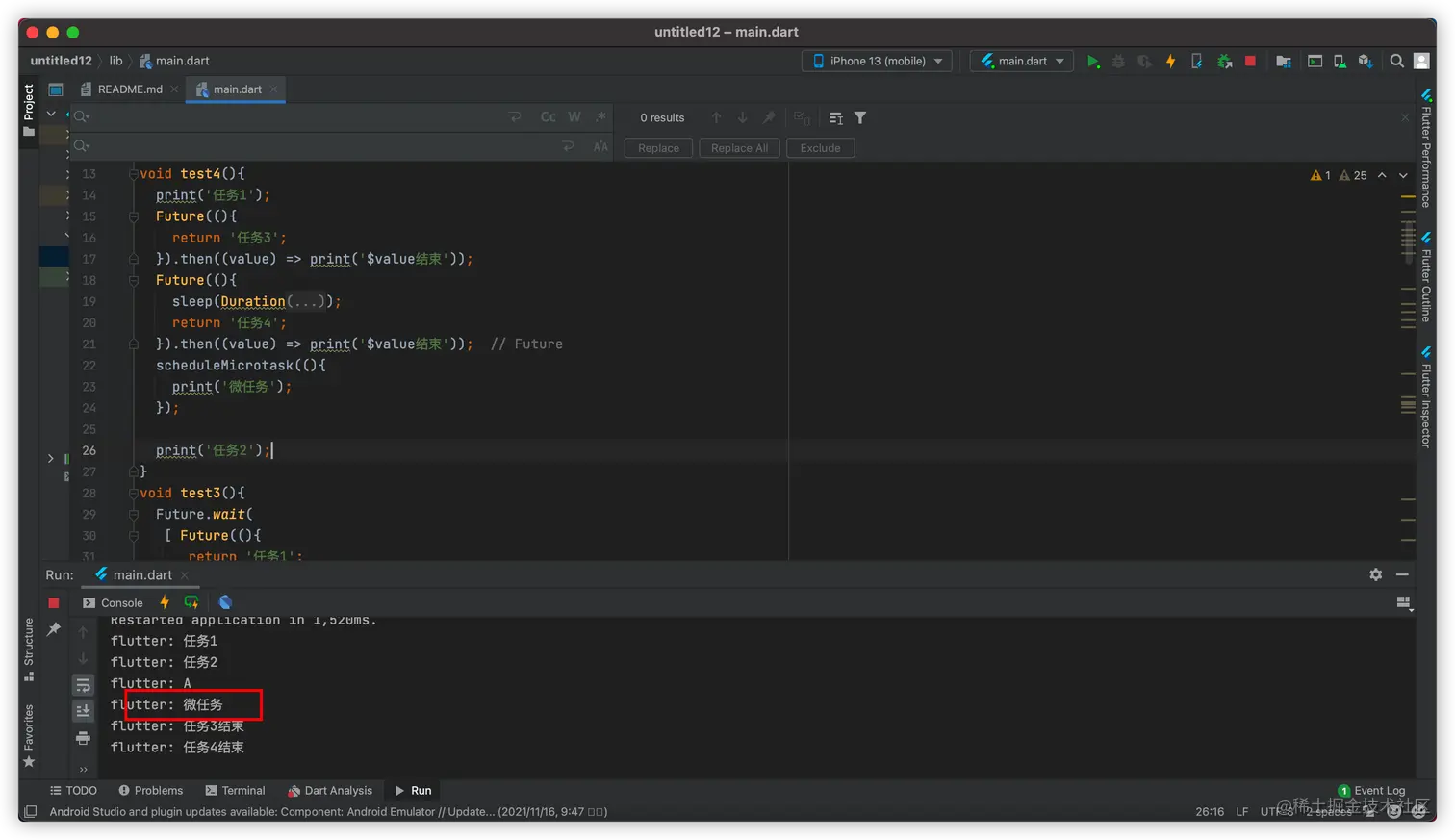Screen dimensions: 1455x840
Task: Run the app with the green play button
Action: (1093, 61)
